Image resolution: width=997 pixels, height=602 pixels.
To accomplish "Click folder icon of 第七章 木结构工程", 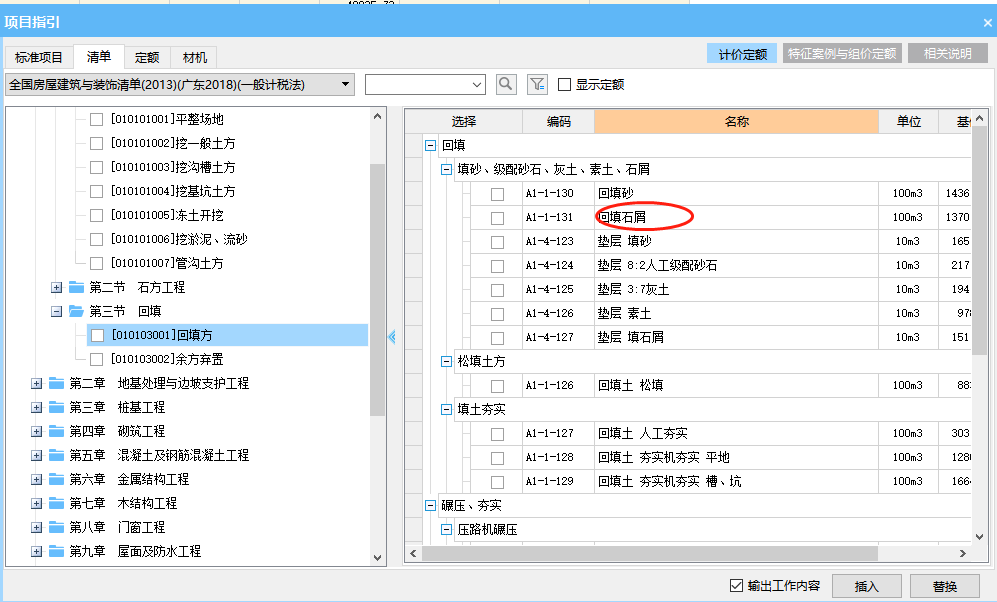I will coord(57,503).
